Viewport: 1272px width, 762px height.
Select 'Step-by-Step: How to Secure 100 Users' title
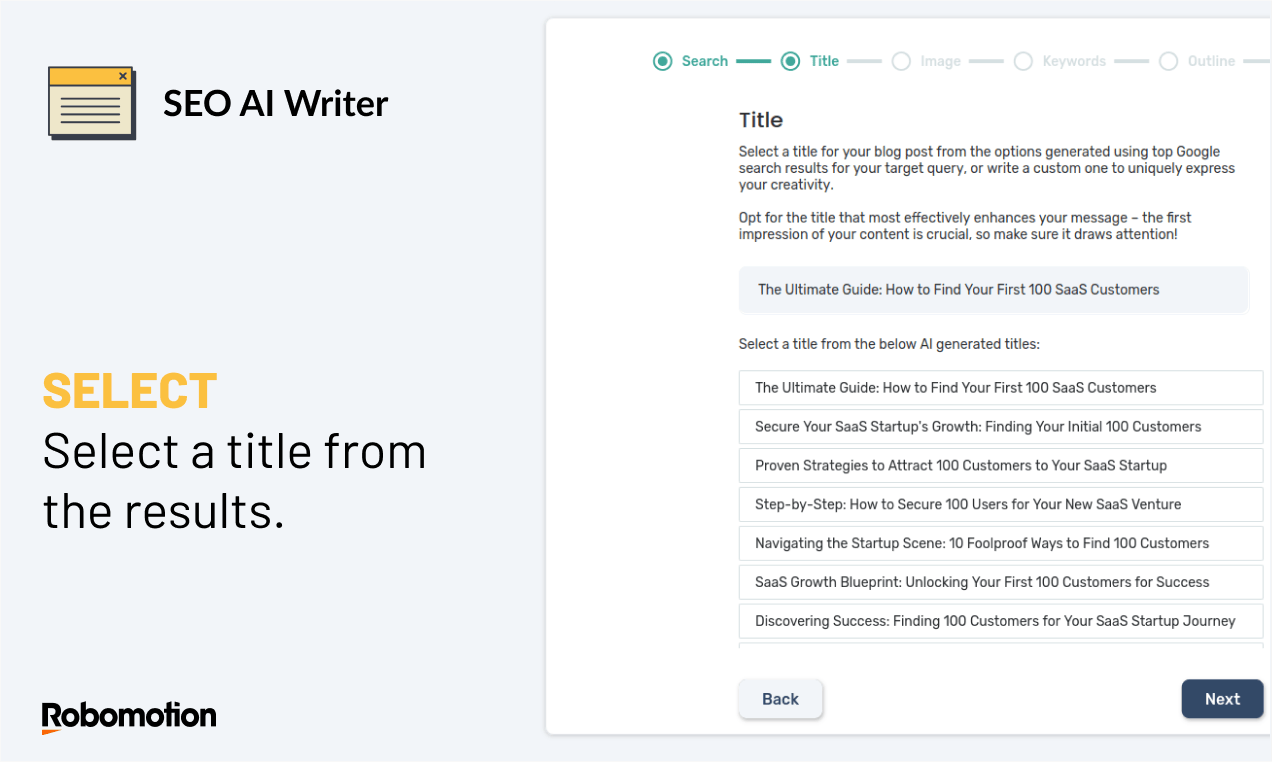[x=1001, y=505]
